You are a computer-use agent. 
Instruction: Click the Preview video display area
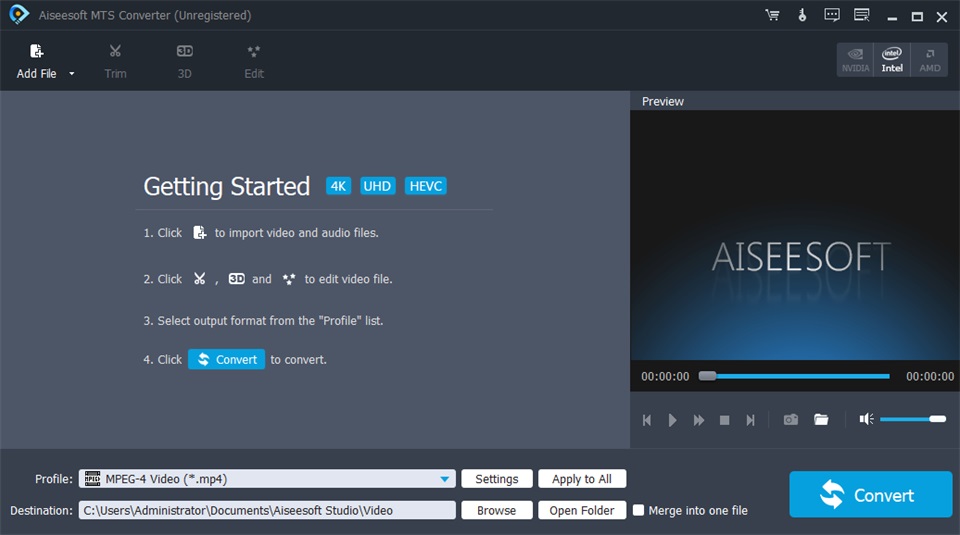[795, 235]
